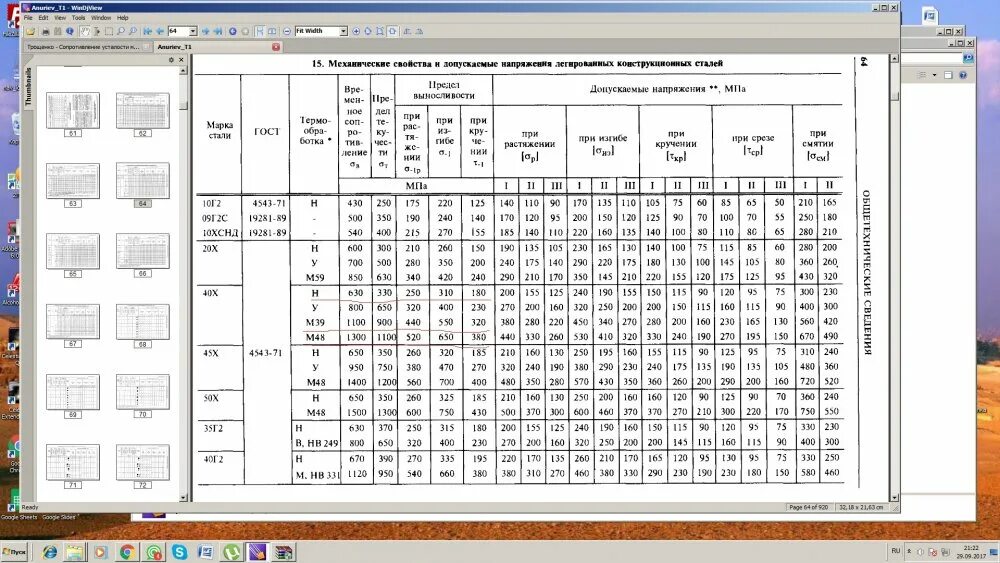This screenshot has height=563, width=1000.
Task: Go to the last page
Action: (x=217, y=31)
